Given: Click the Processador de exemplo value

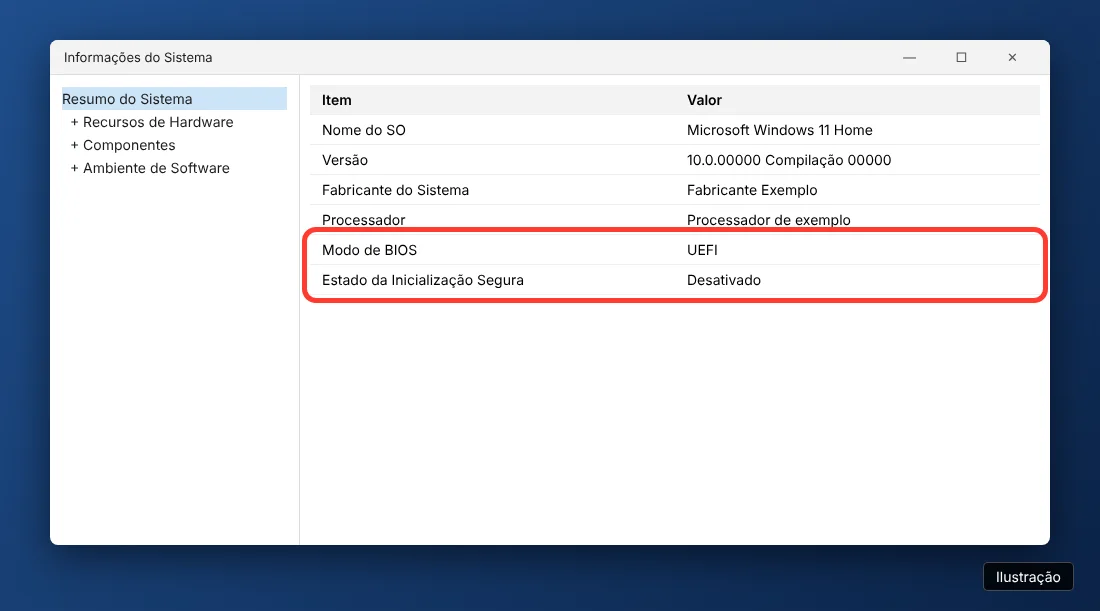Looking at the screenshot, I should click(x=768, y=220).
